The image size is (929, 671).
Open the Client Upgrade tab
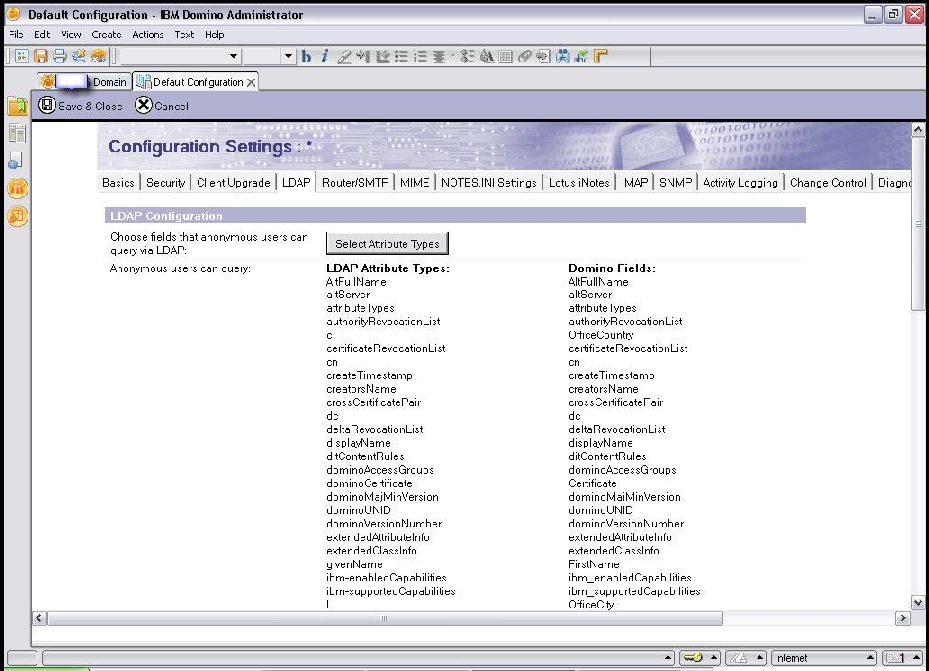coord(233,182)
